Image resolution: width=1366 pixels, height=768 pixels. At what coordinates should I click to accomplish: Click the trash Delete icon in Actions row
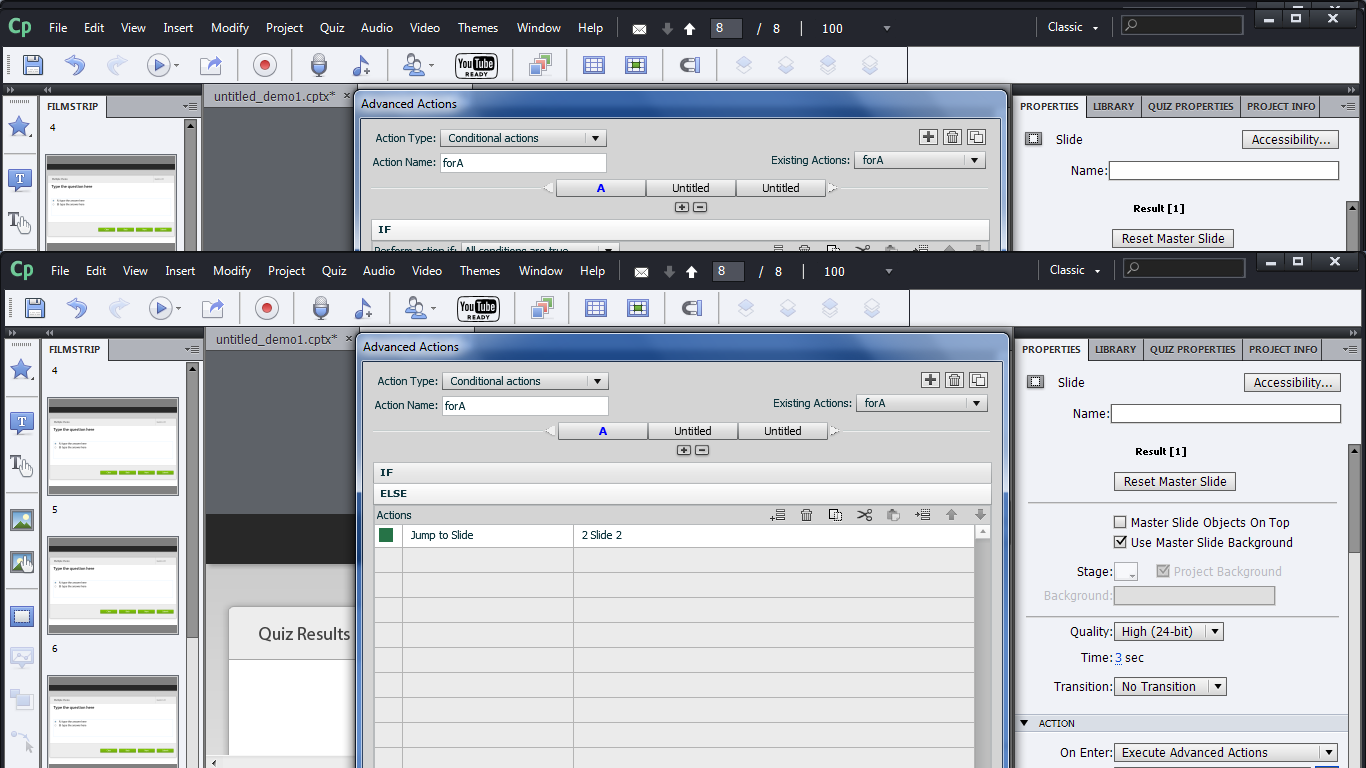(x=807, y=515)
